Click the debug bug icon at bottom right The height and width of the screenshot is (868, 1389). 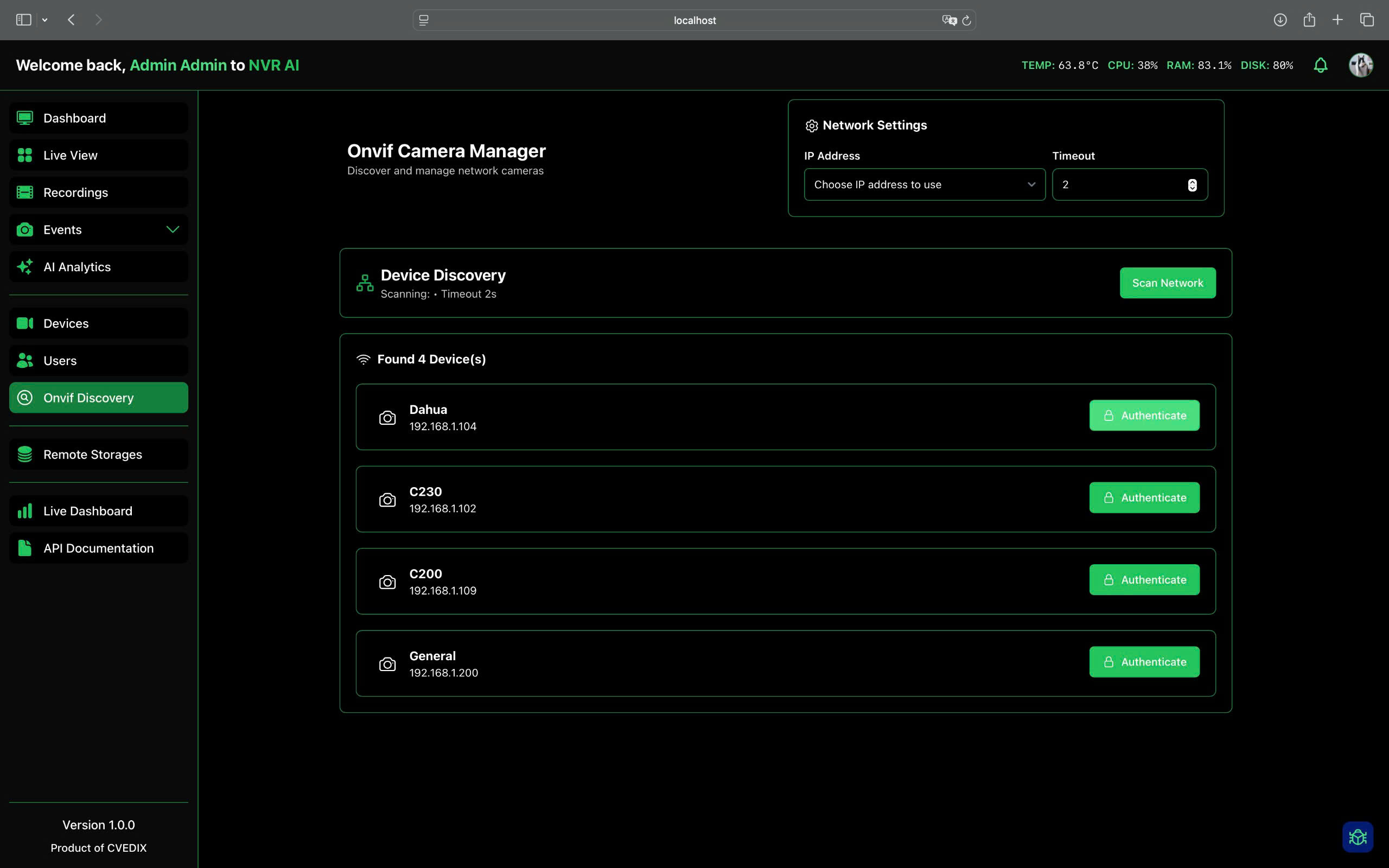pos(1357,837)
